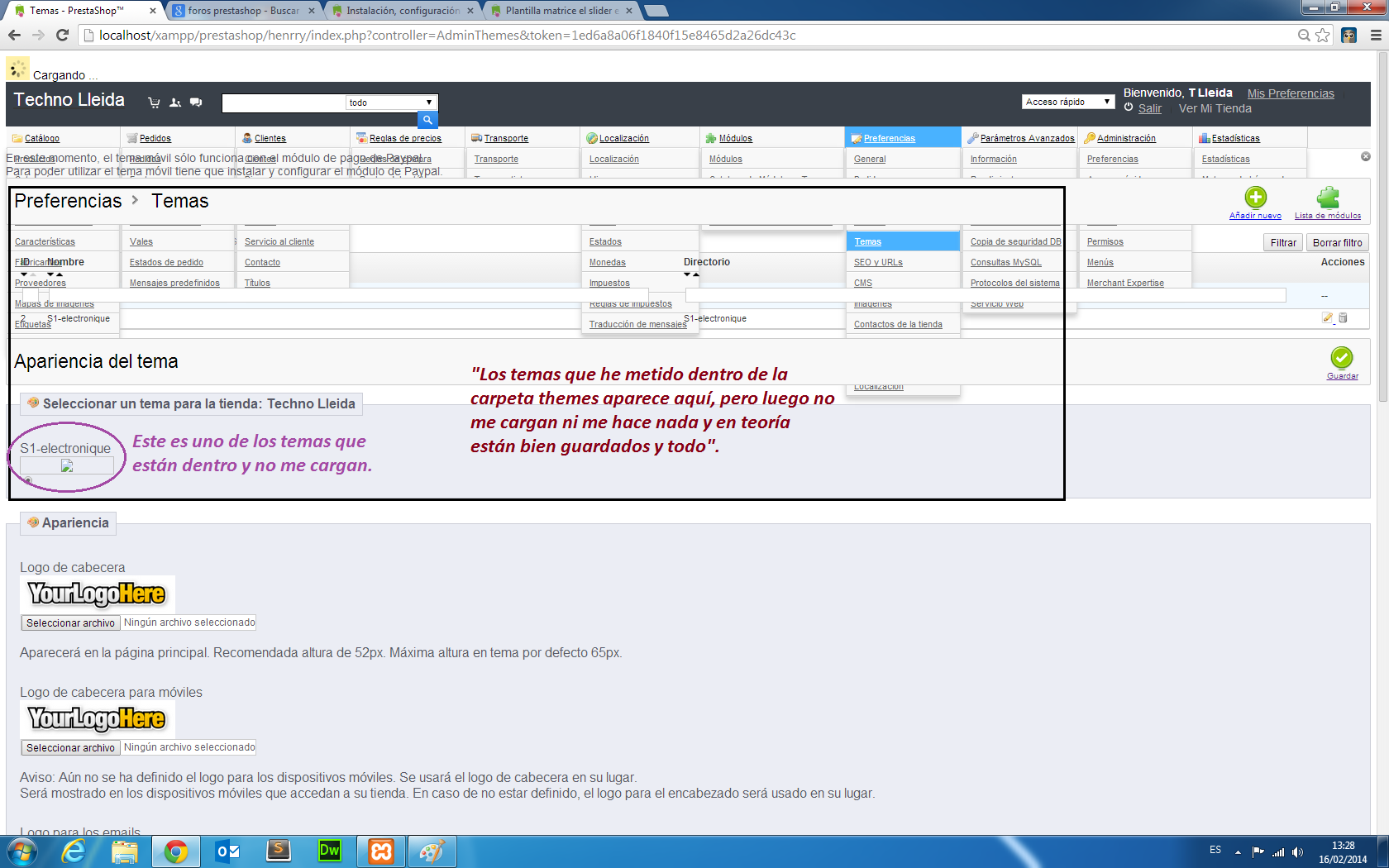Select Copia de seguridad DB submenu item
This screenshot has width=1389, height=868.
(1015, 241)
